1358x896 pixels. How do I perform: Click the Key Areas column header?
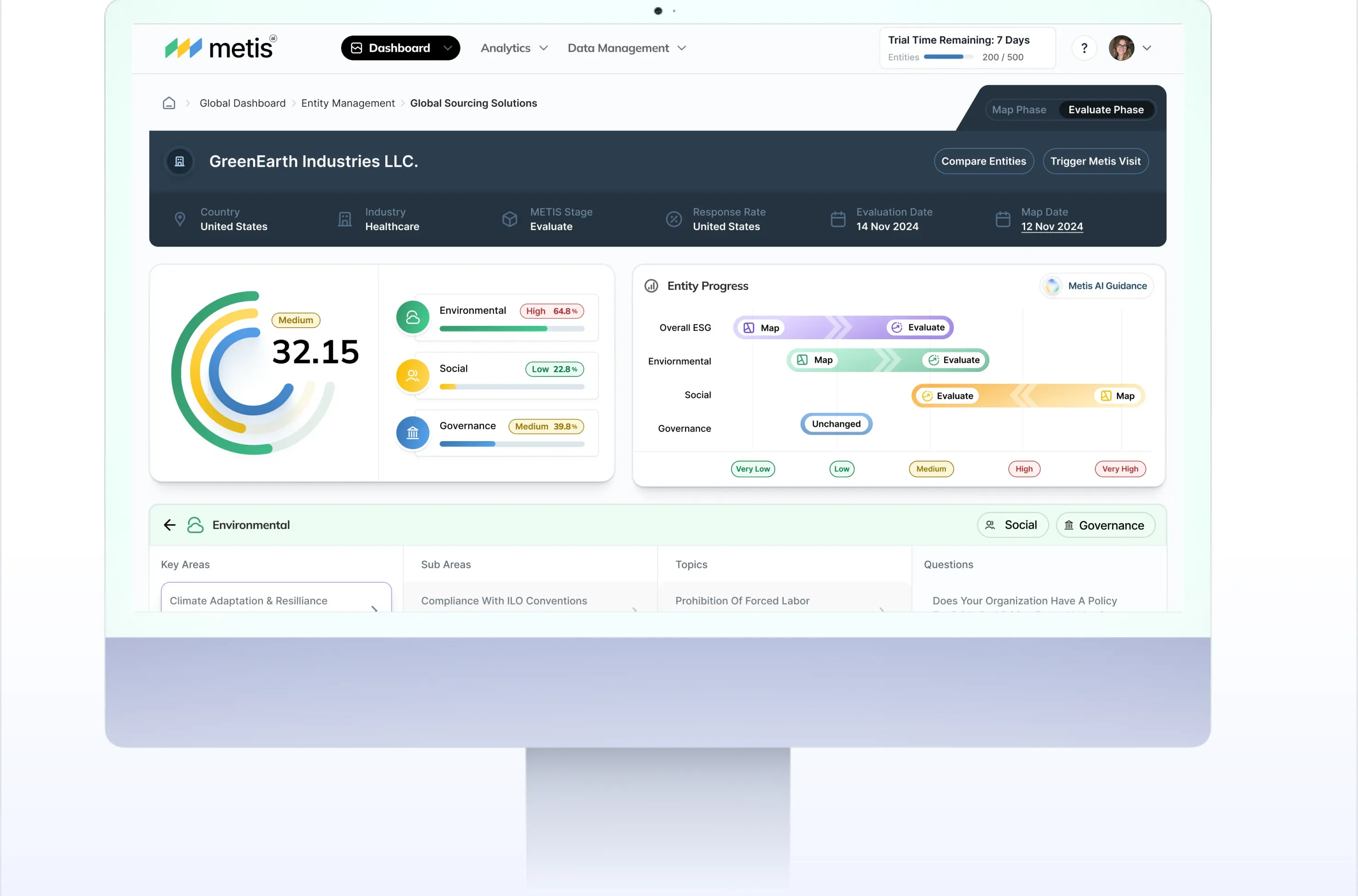coord(185,564)
